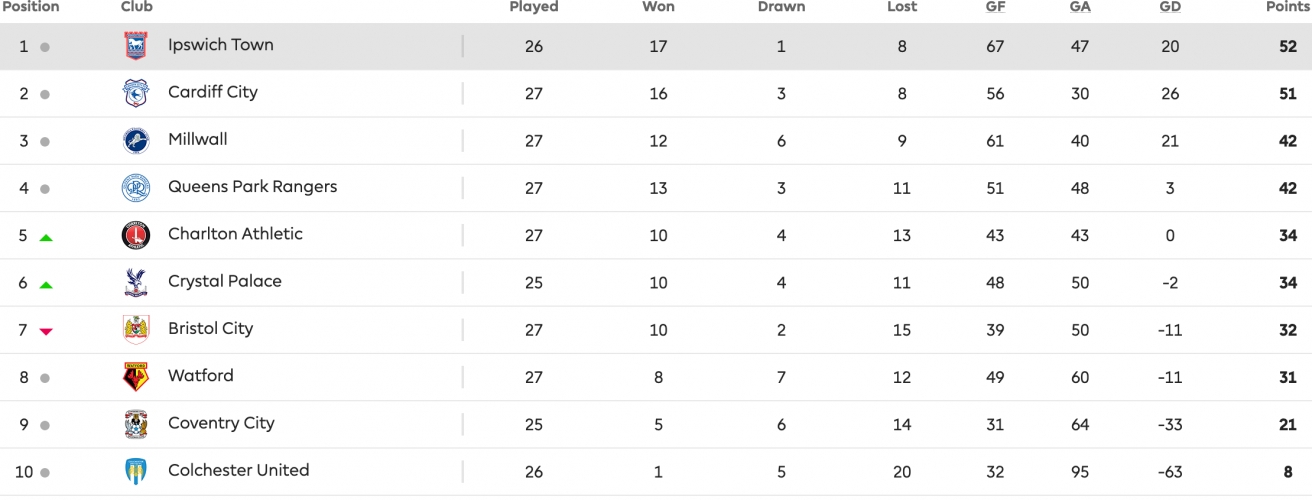Viewport: 1312px width, 500px height.
Task: Click the Crystal Palace eagle crest
Action: tap(136, 282)
